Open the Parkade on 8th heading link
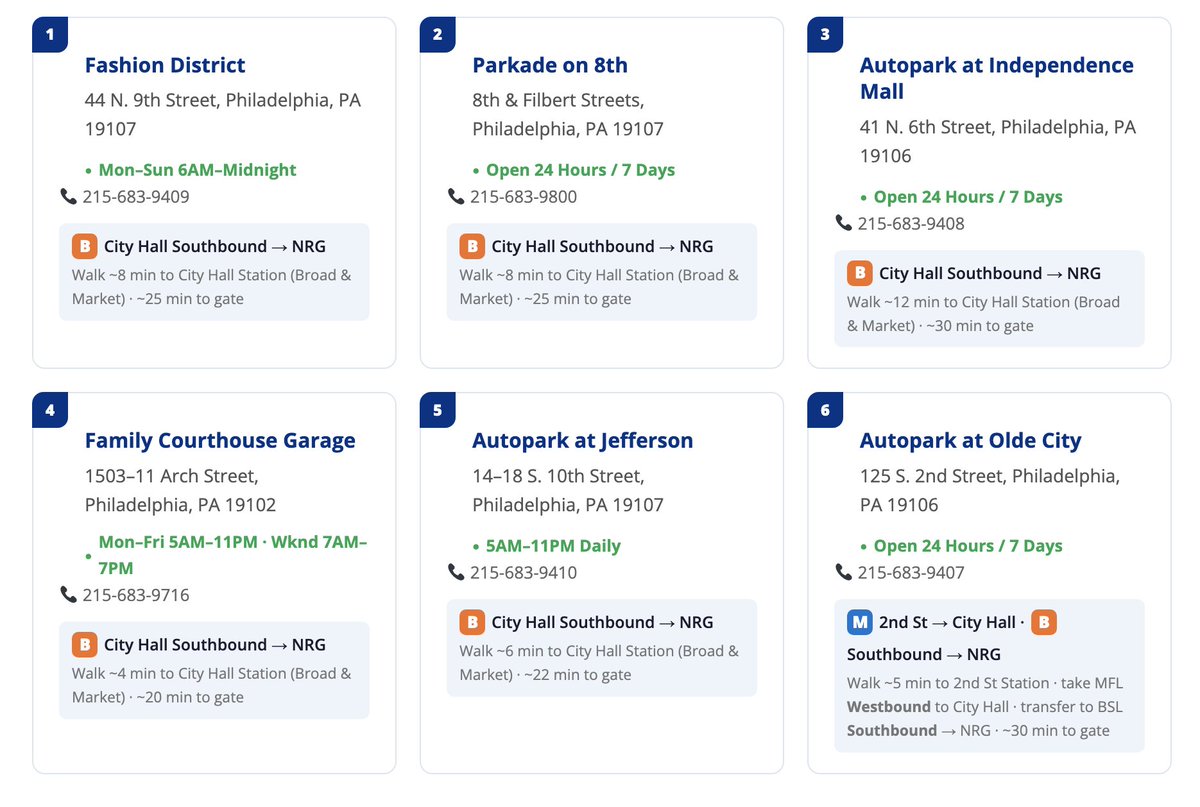 (x=550, y=65)
